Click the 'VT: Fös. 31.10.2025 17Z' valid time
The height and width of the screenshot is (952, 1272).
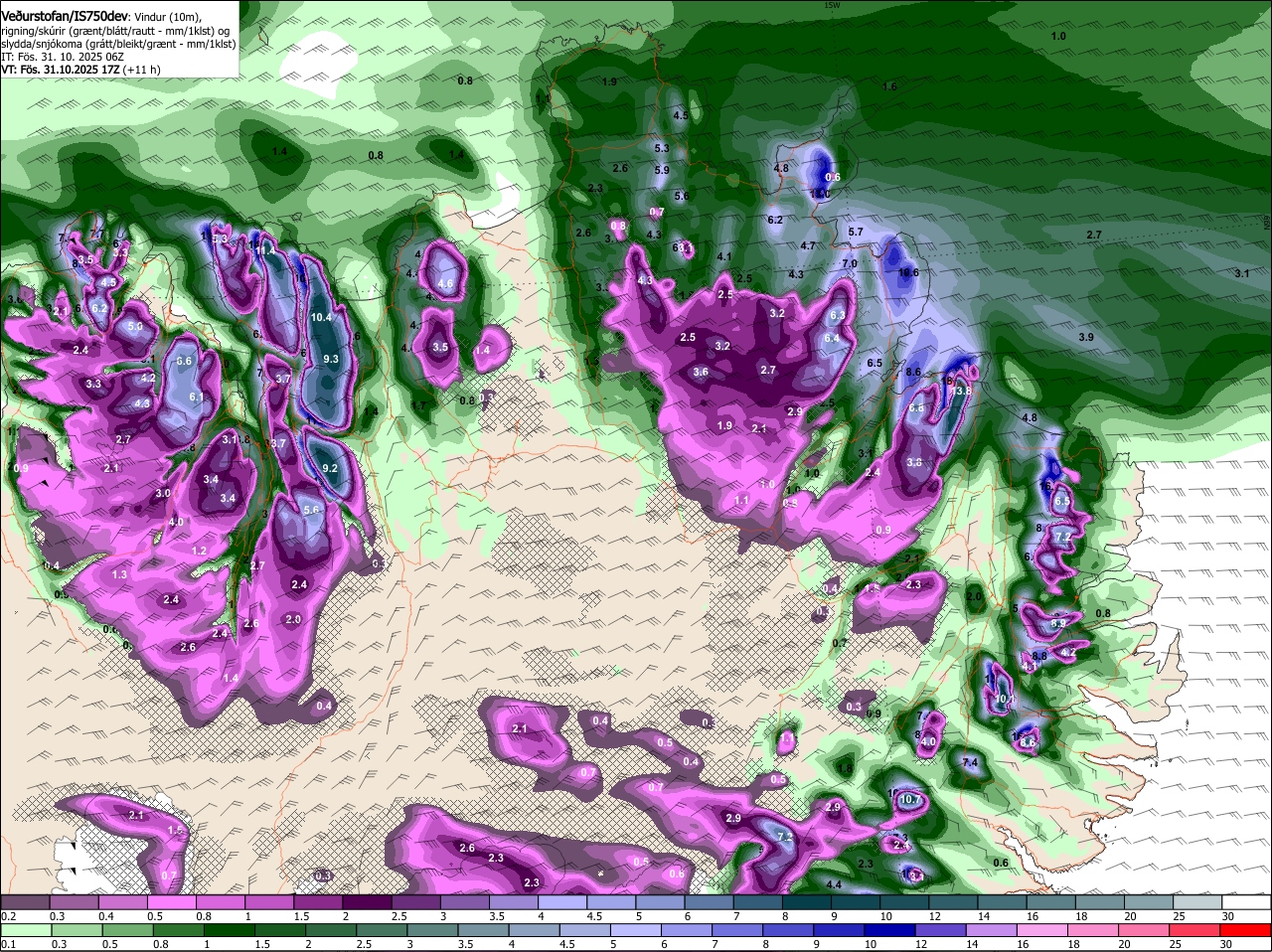(59, 70)
